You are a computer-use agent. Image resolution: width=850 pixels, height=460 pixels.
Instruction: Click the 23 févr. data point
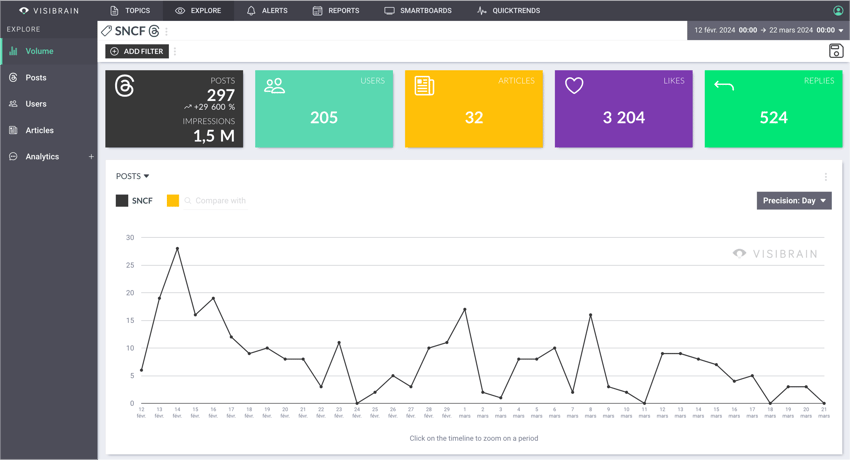tap(339, 342)
